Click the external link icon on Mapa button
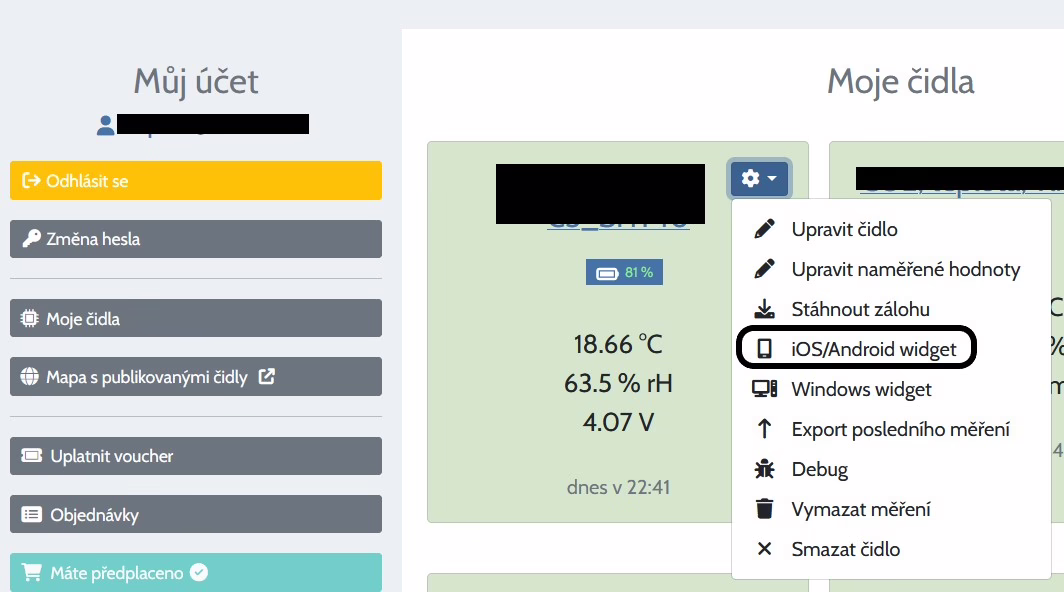The height and width of the screenshot is (592, 1064). click(x=267, y=377)
